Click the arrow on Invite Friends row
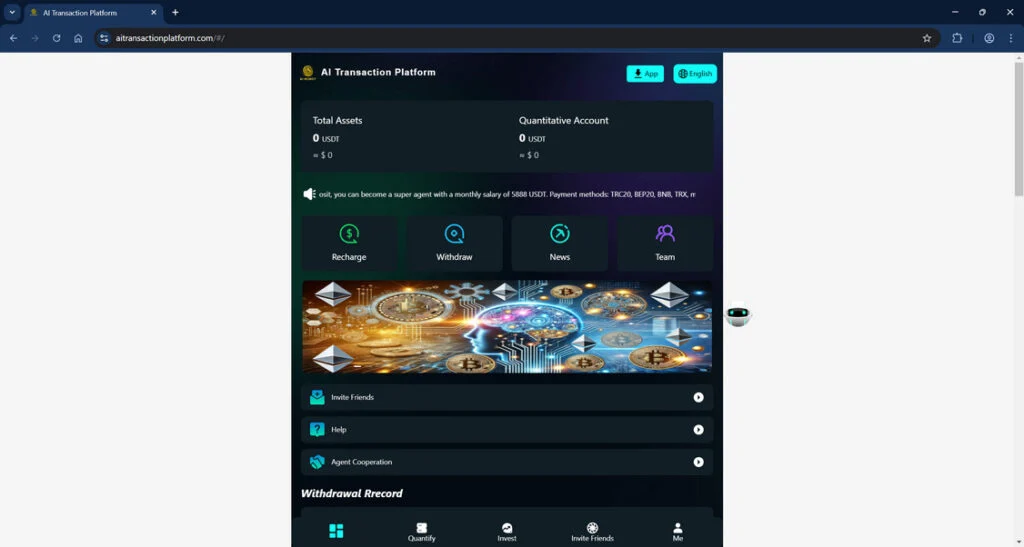1024x547 pixels. (x=698, y=397)
